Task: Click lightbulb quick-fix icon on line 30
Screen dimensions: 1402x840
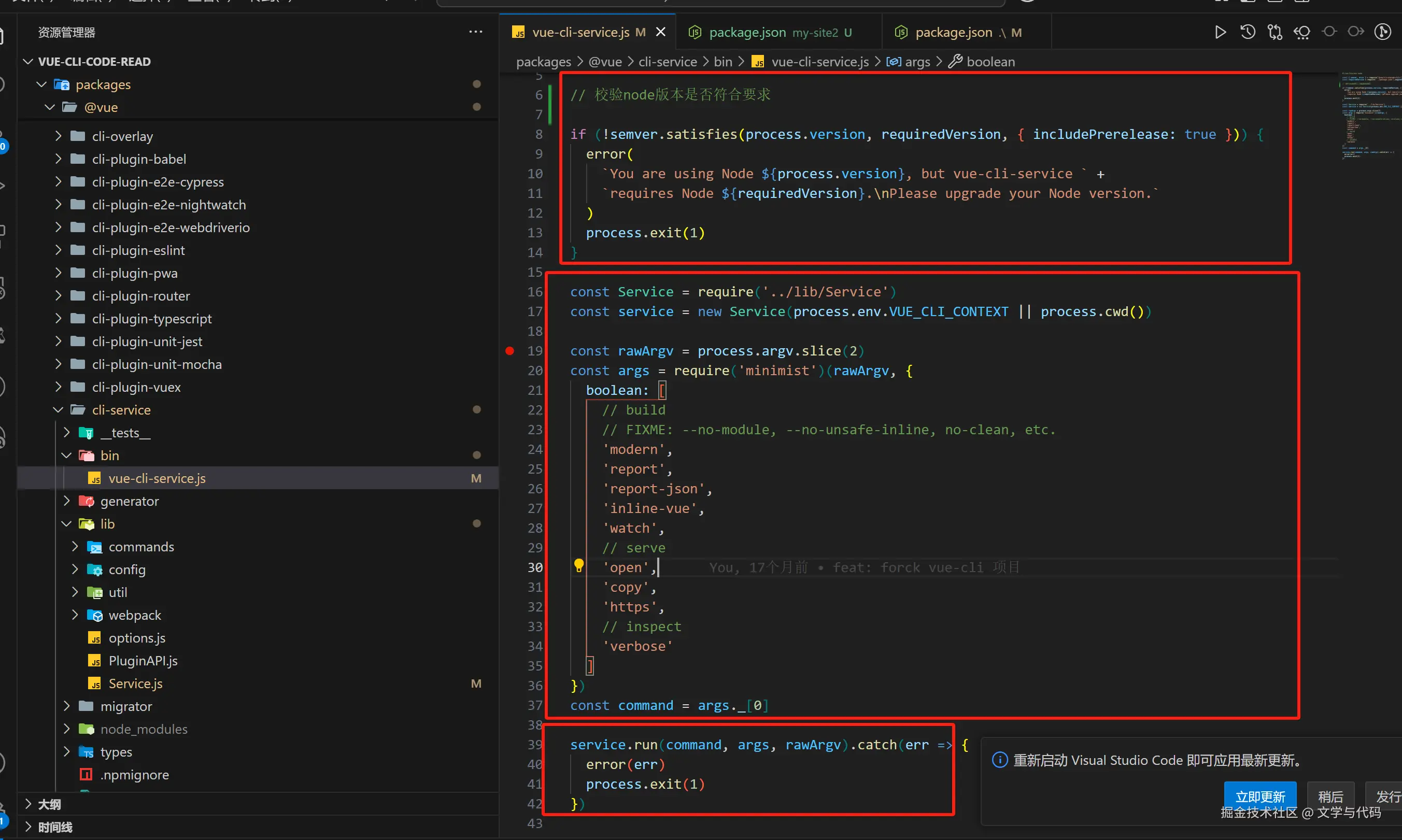Action: click(x=578, y=565)
